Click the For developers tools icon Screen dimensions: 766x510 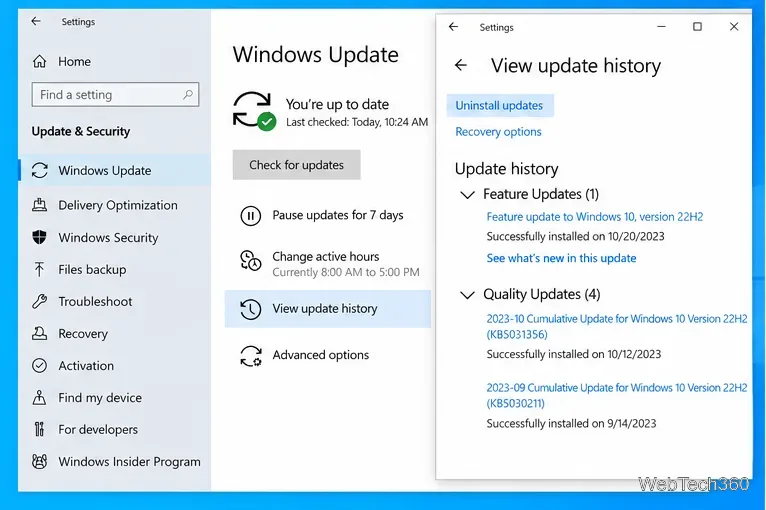pos(40,429)
